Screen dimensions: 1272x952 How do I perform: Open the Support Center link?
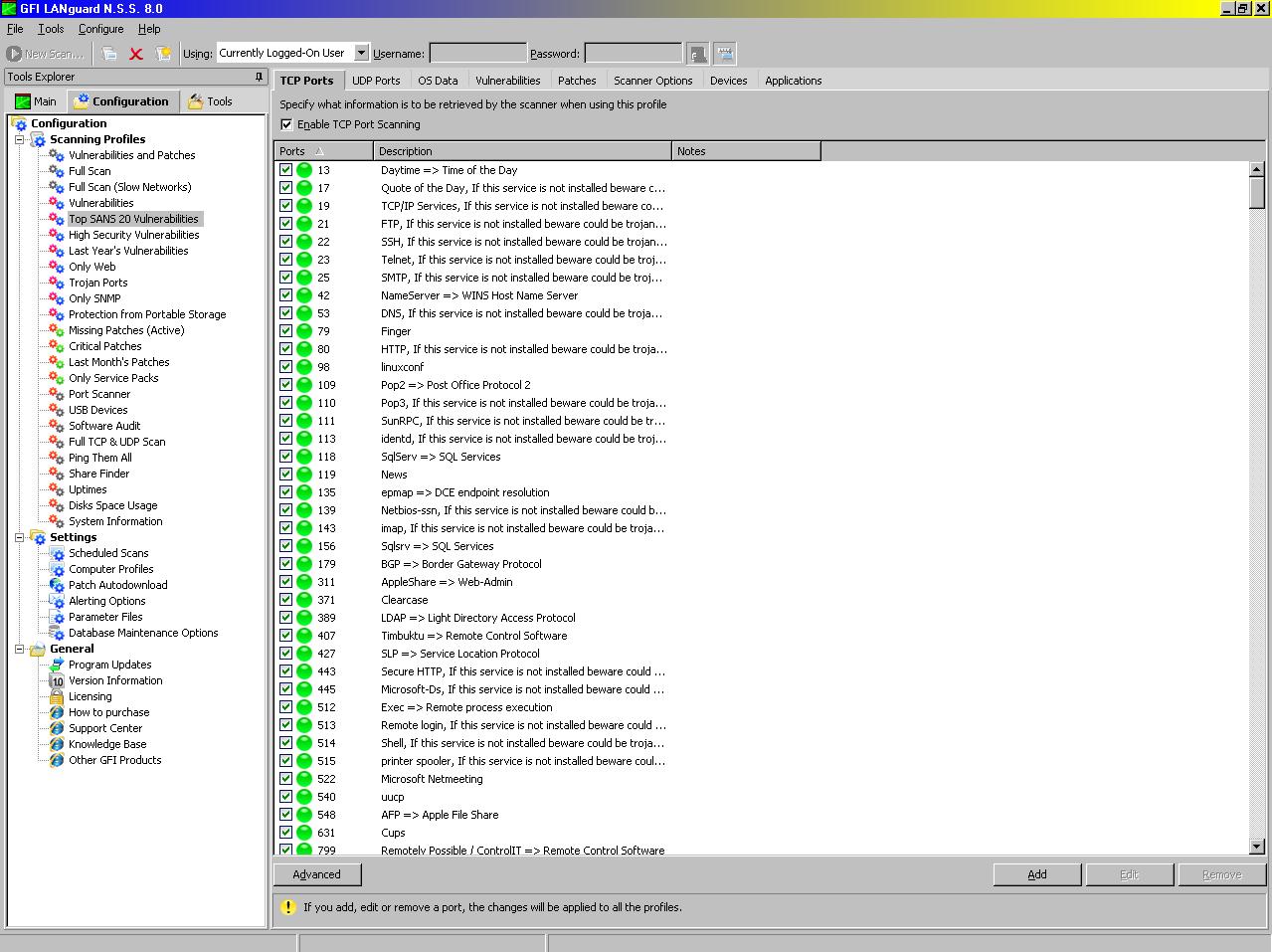[105, 728]
